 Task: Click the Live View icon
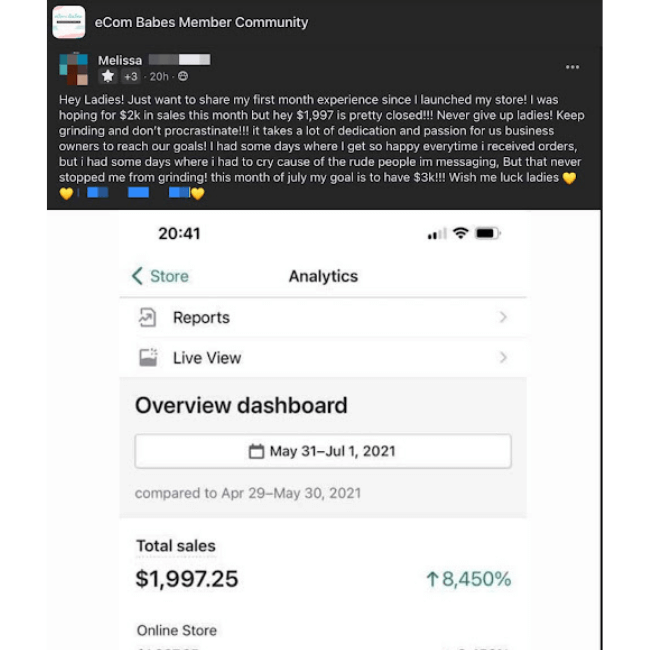(148, 357)
